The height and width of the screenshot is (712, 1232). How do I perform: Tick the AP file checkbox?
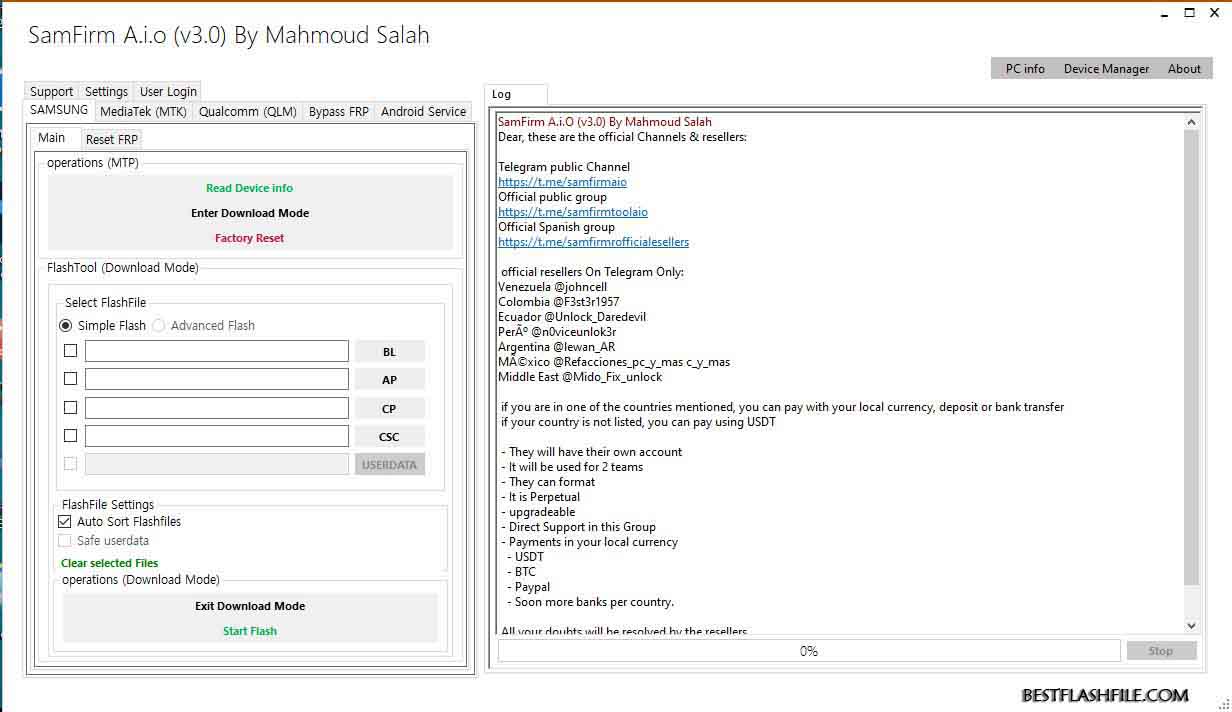coord(70,379)
